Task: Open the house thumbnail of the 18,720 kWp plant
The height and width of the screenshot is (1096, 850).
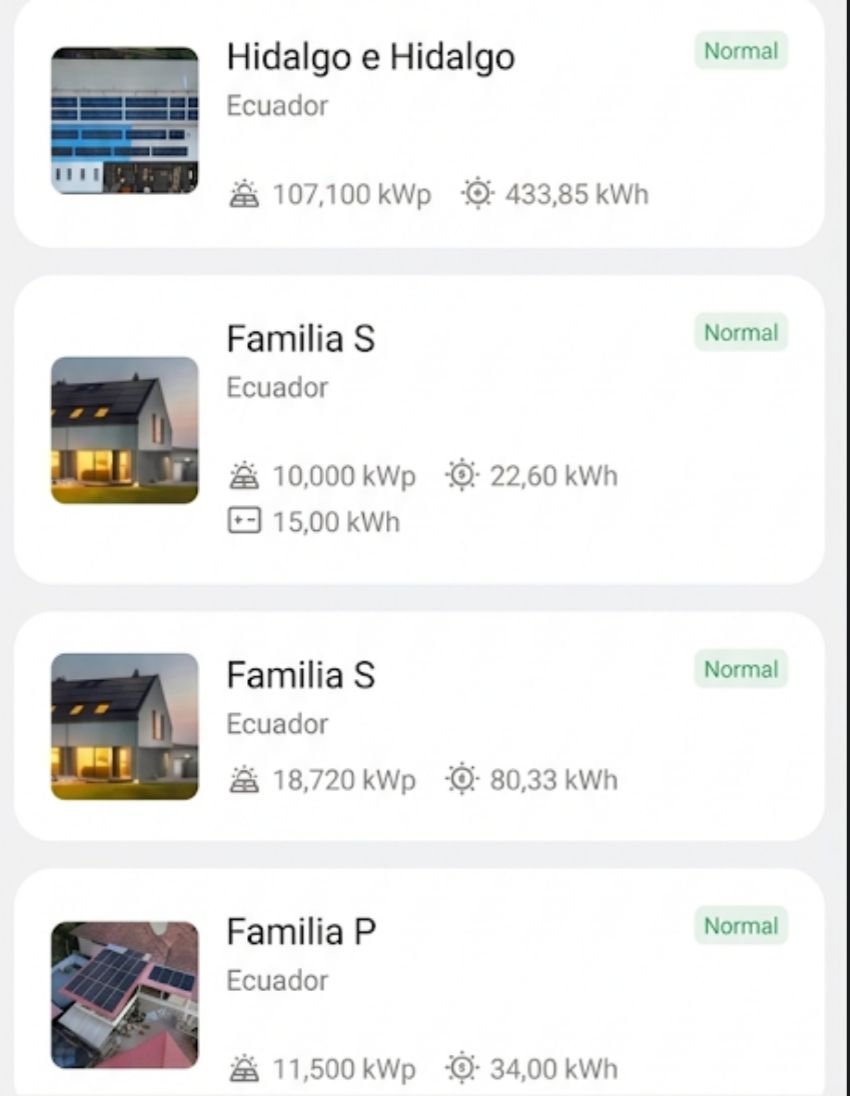Action: [x=125, y=726]
